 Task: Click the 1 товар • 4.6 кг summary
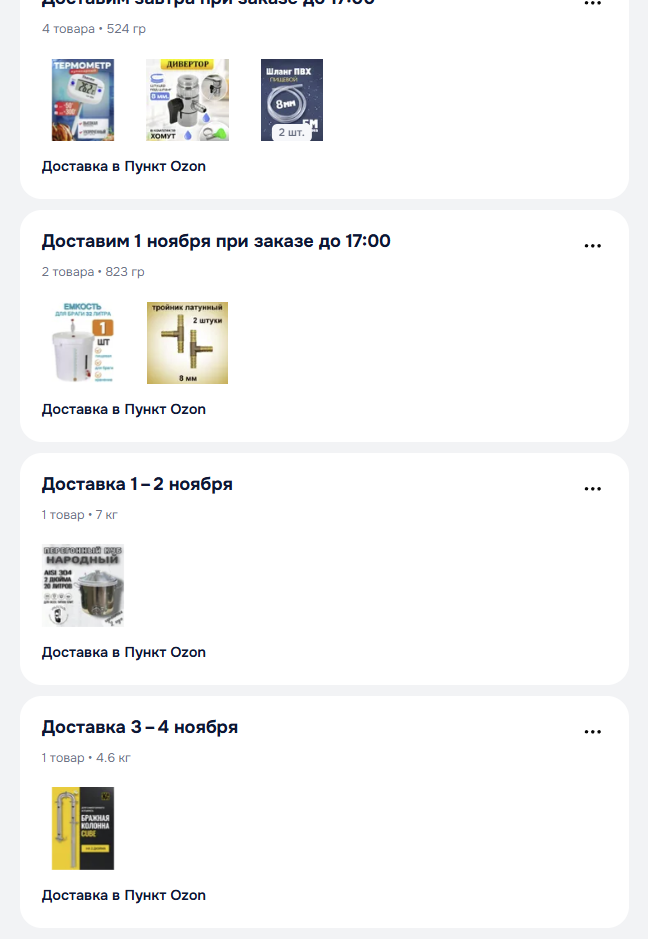pyautogui.click(x=86, y=758)
